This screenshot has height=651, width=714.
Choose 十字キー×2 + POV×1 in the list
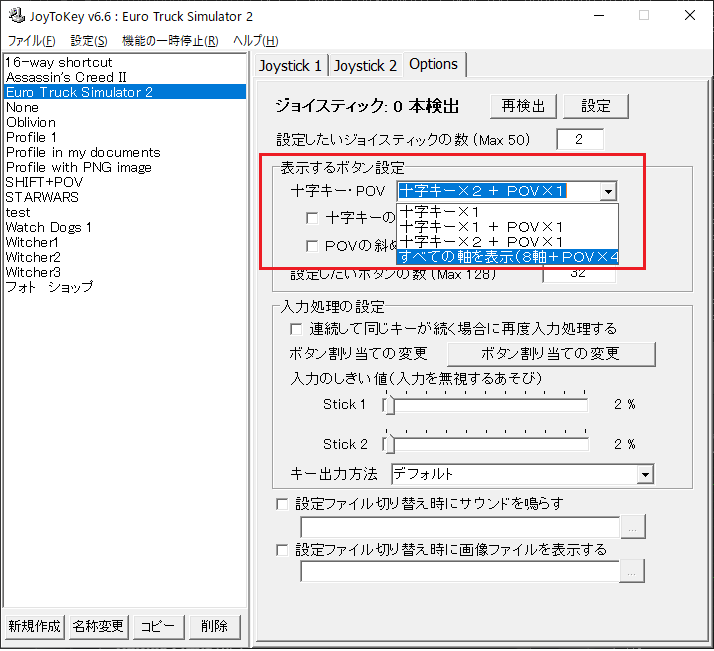click(x=507, y=242)
